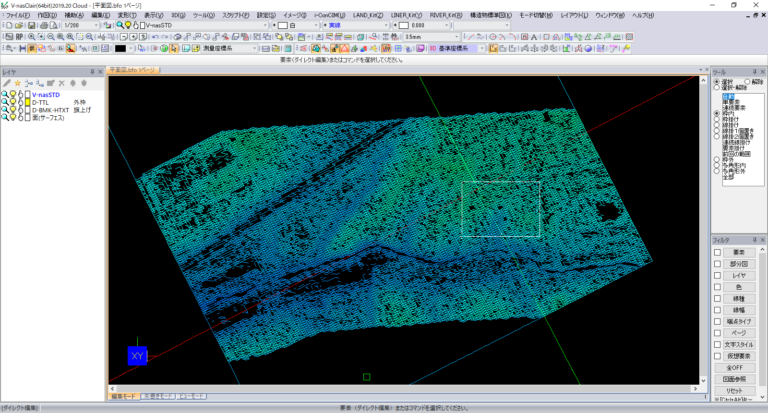Image resolution: width=768 pixels, height=413 pixels.
Task: Click the RP toolbar icon
Action: click(19, 37)
